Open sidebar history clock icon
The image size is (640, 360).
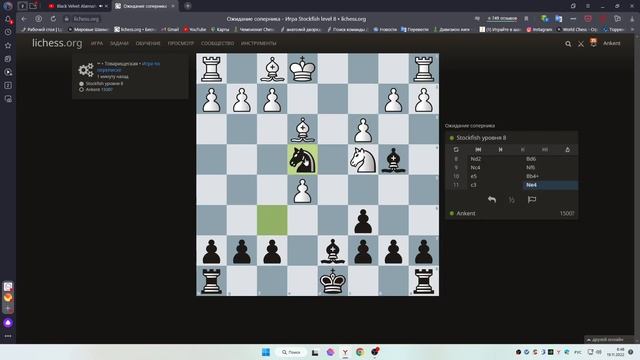(8, 32)
